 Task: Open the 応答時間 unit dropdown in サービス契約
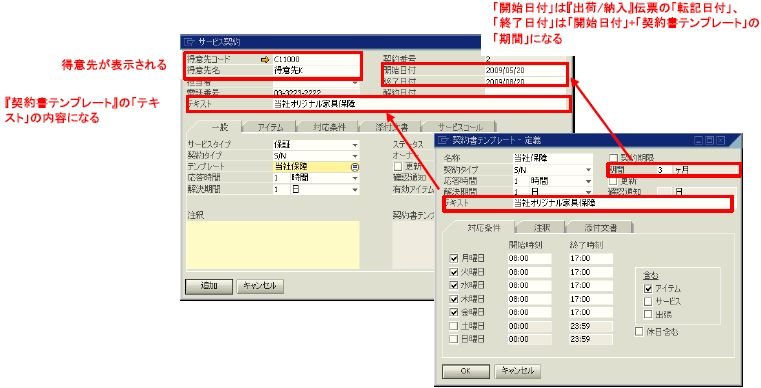(x=355, y=178)
